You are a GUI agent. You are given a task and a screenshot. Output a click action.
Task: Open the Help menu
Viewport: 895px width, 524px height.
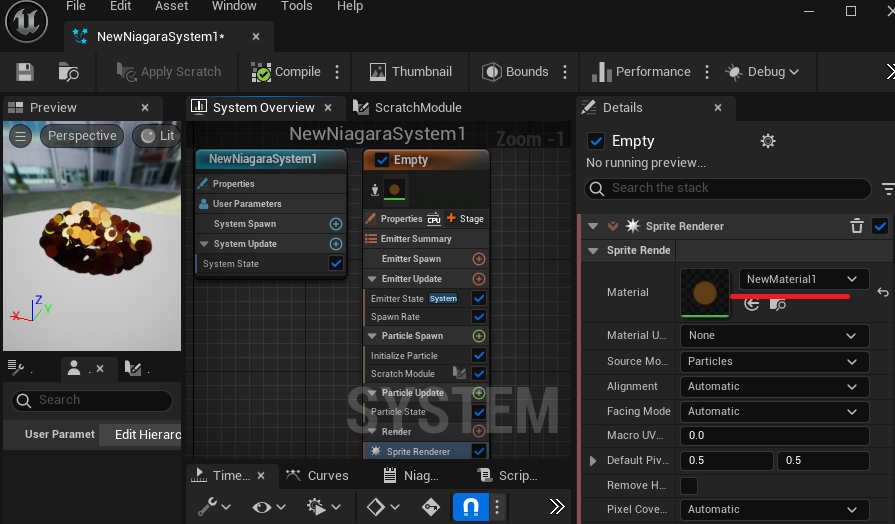pyautogui.click(x=350, y=6)
